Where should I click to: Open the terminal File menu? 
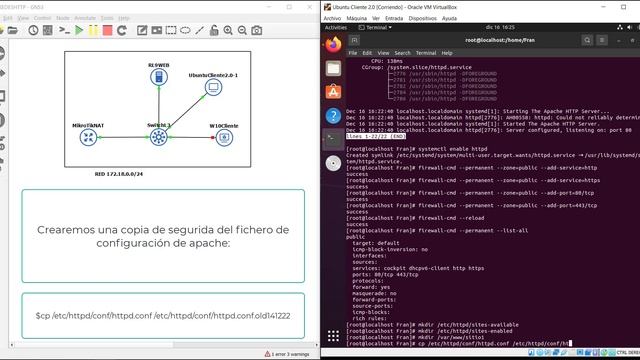353,53
